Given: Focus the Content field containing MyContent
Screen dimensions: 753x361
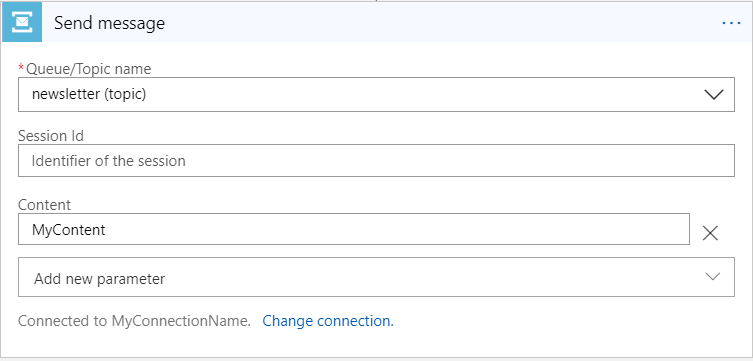Looking at the screenshot, I should pyautogui.click(x=354, y=229).
